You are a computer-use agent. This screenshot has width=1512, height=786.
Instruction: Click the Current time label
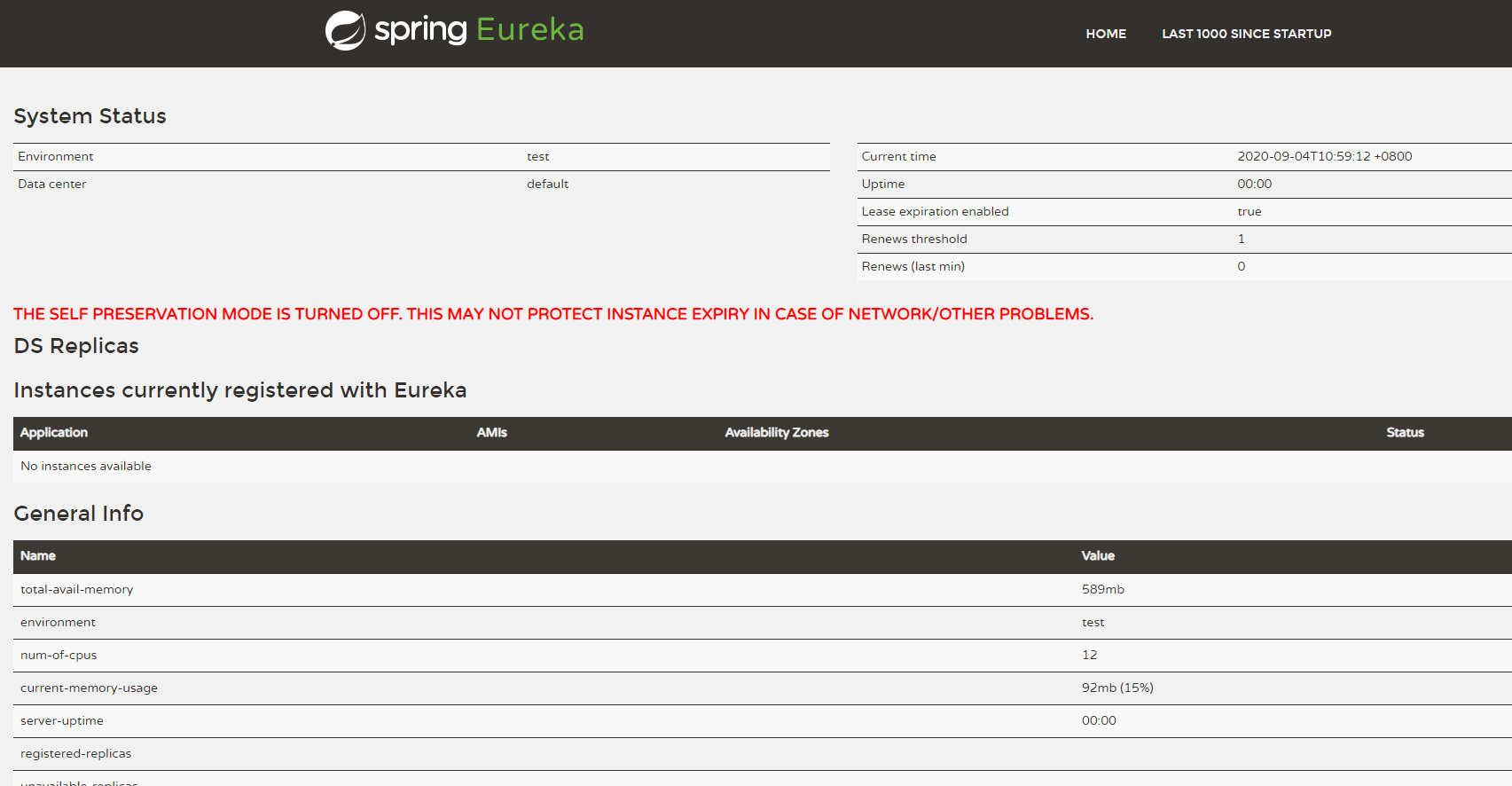coord(898,156)
